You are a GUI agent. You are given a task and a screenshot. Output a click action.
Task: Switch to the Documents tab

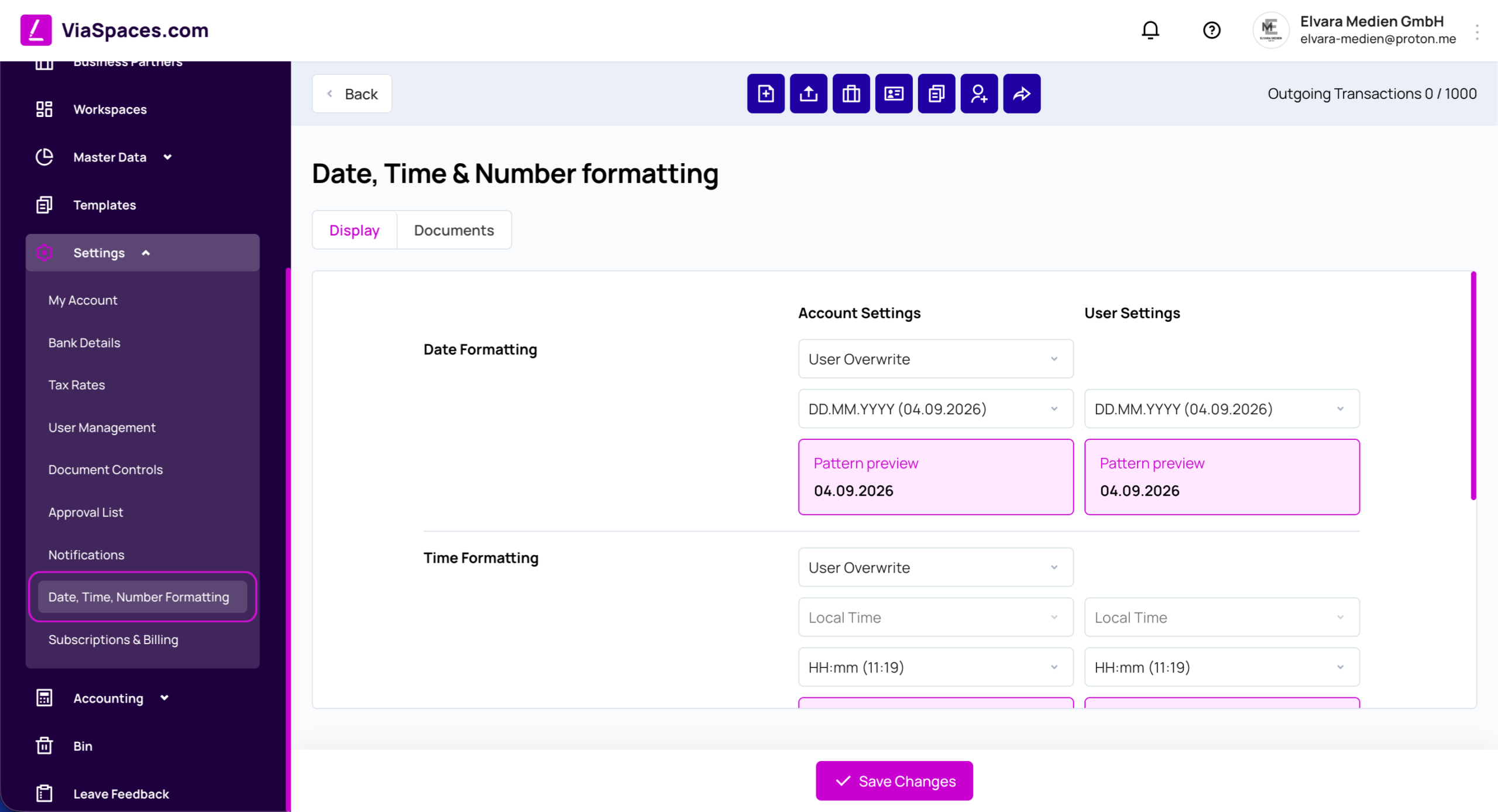[453, 230]
